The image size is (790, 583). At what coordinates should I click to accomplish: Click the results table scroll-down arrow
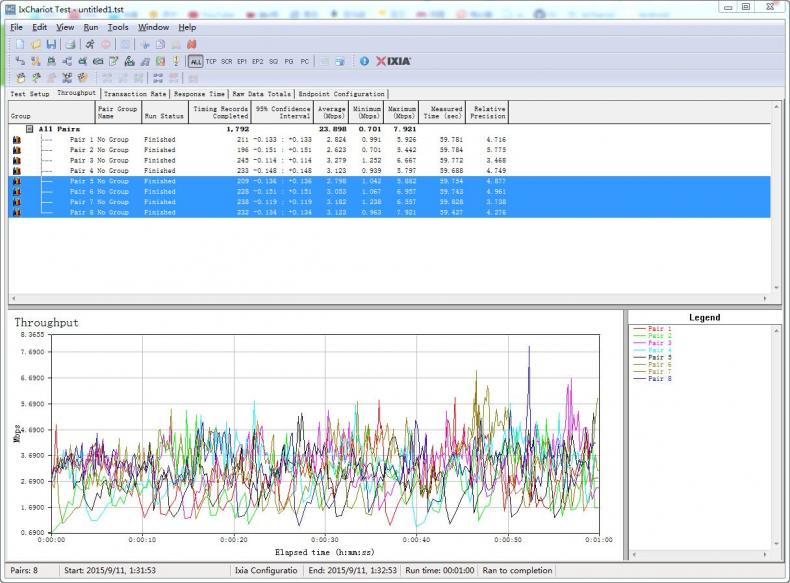[776, 288]
